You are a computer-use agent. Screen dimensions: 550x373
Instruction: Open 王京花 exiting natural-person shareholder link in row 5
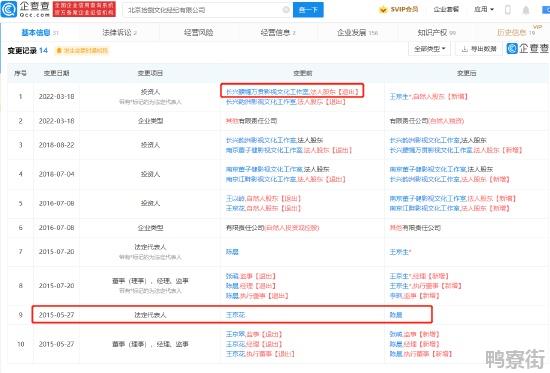[235, 208]
